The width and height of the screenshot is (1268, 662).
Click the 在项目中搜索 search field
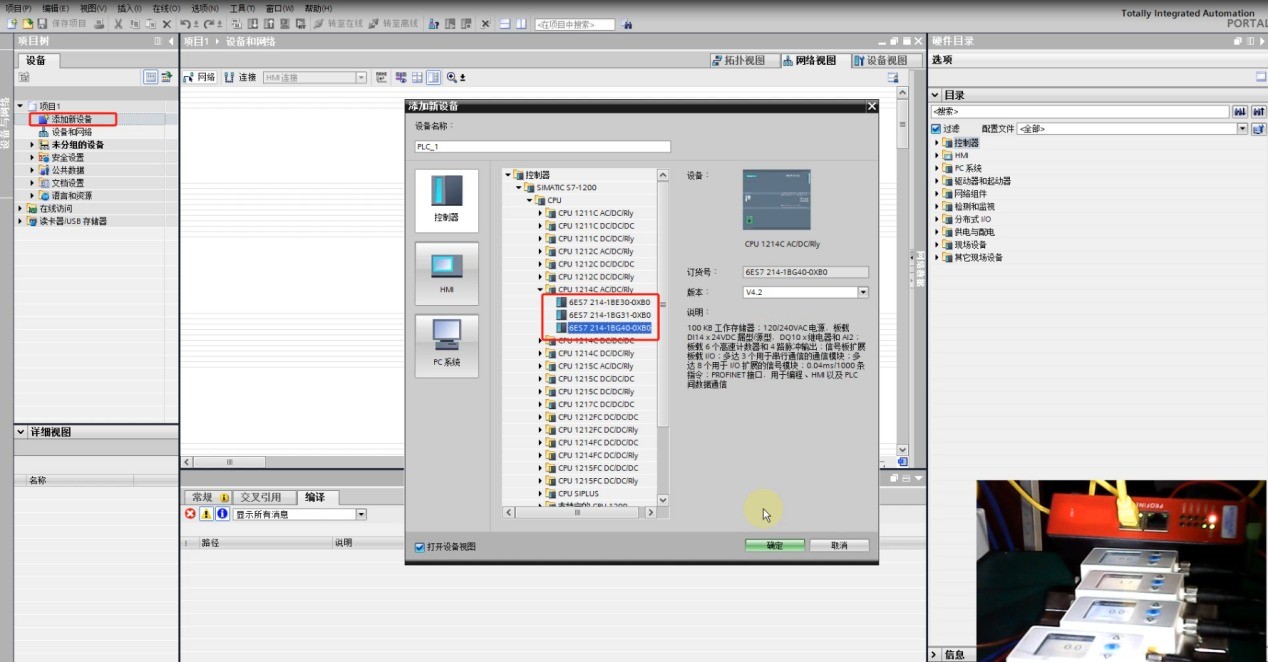point(577,23)
